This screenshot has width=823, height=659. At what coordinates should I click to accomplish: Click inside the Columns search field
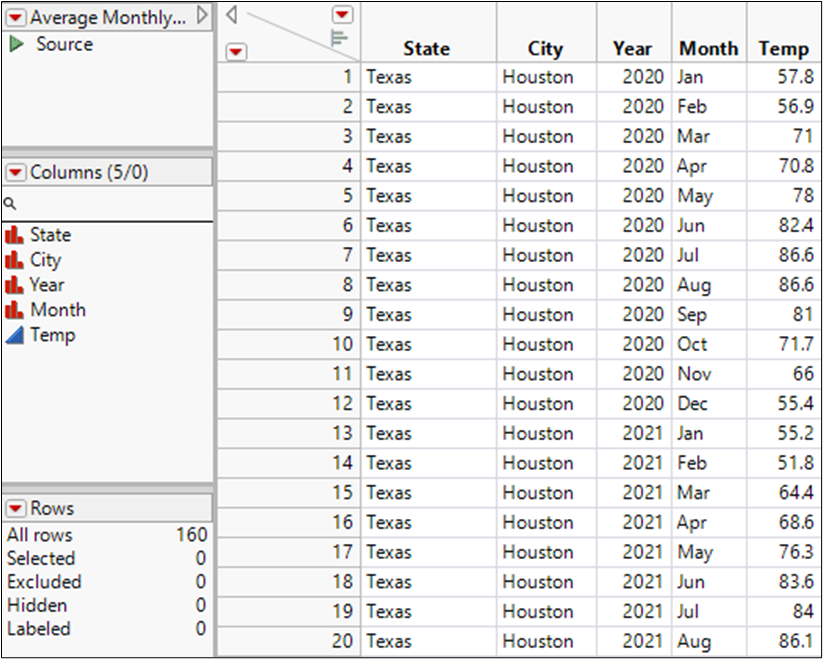tap(112, 203)
